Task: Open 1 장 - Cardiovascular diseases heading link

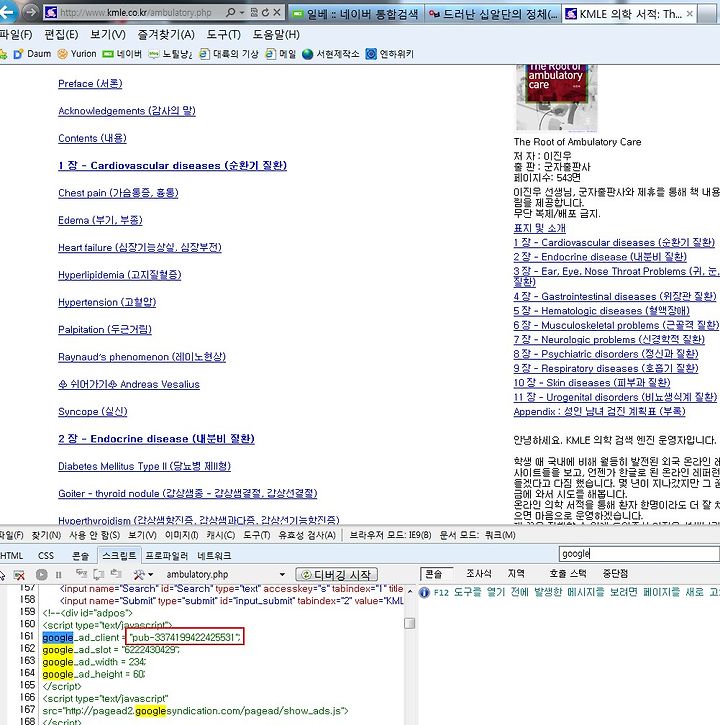Action: [x=172, y=166]
